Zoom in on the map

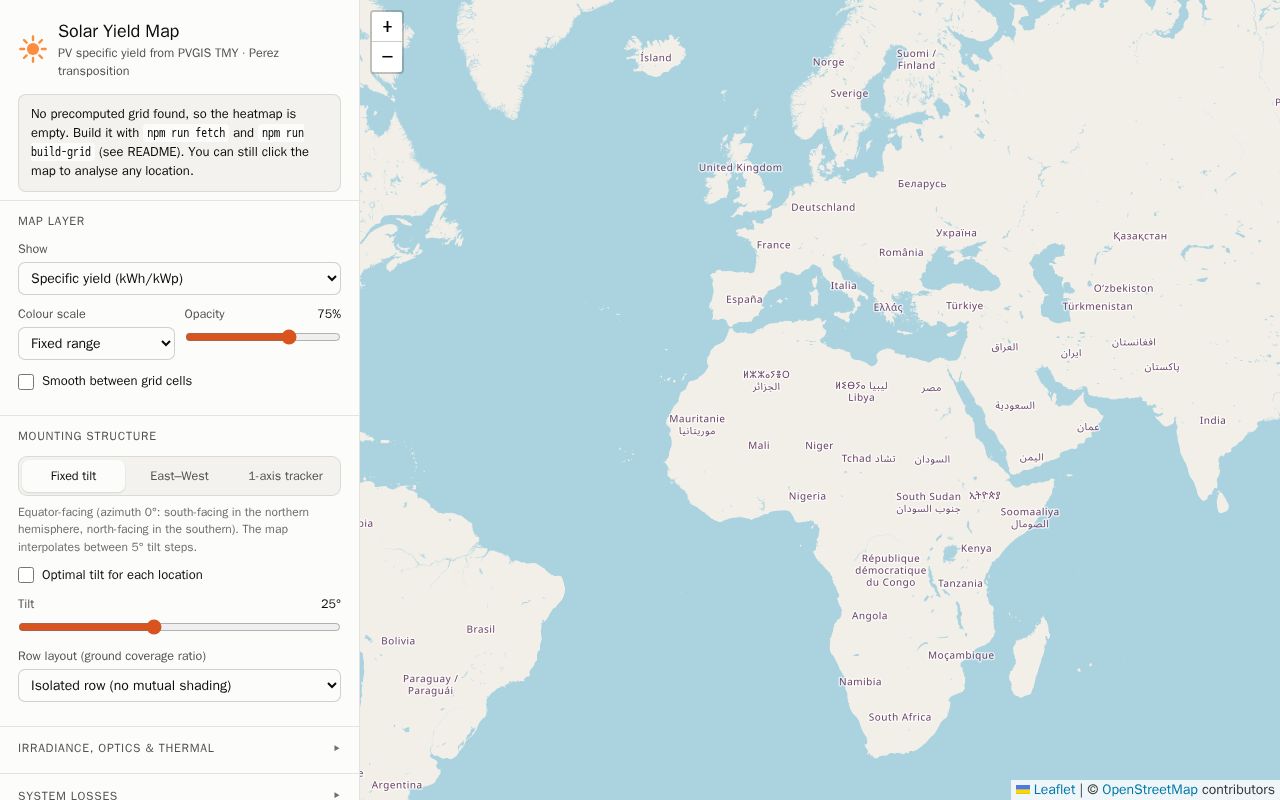[x=387, y=27]
